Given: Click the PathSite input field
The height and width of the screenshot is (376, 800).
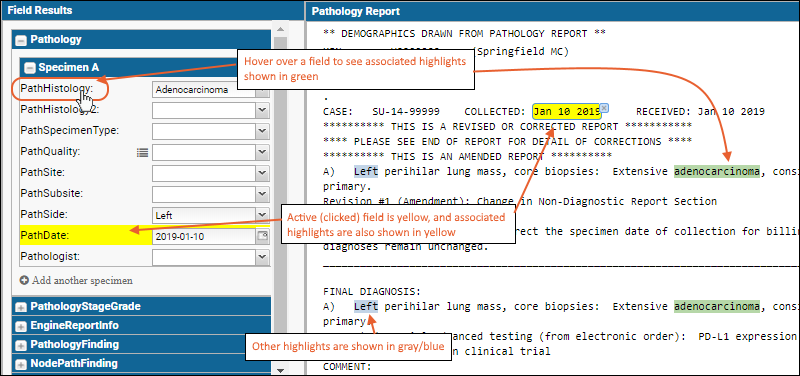Looking at the screenshot, I should (x=204, y=173).
